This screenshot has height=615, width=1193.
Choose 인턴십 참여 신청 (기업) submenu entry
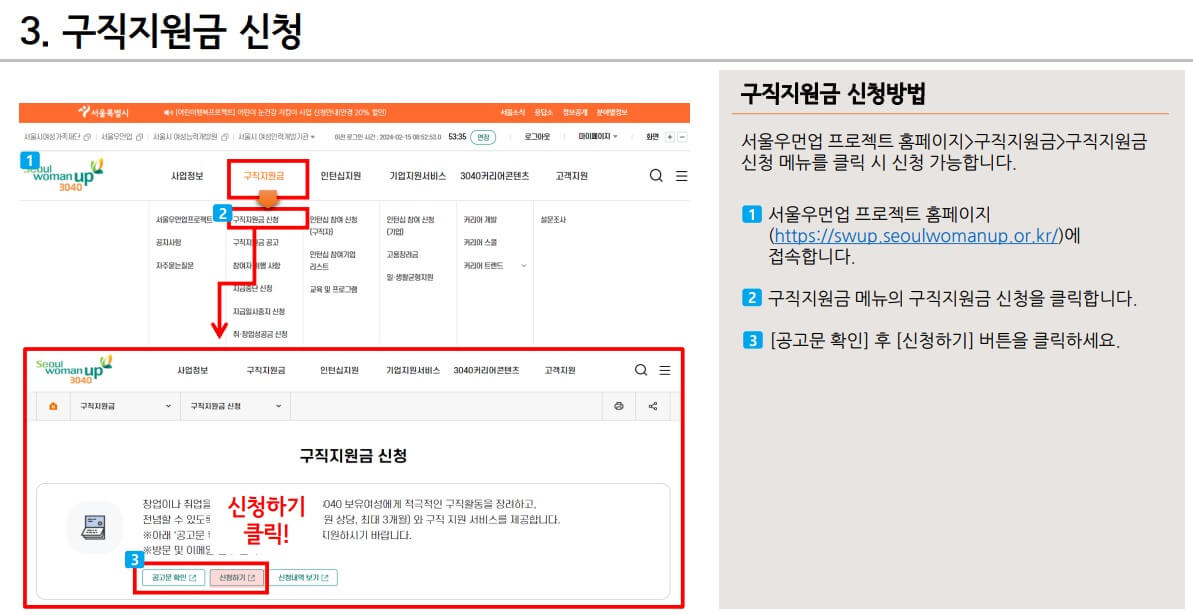click(x=410, y=225)
